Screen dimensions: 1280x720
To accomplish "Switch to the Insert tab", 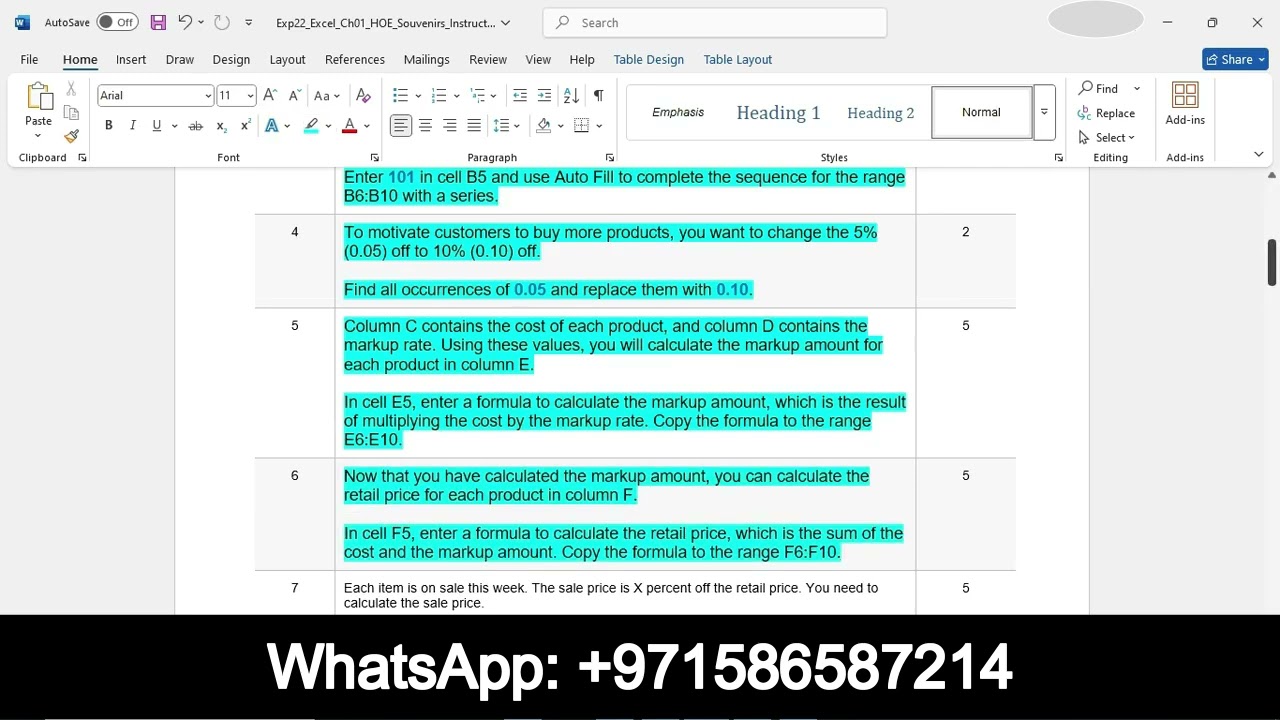I will point(131,59).
